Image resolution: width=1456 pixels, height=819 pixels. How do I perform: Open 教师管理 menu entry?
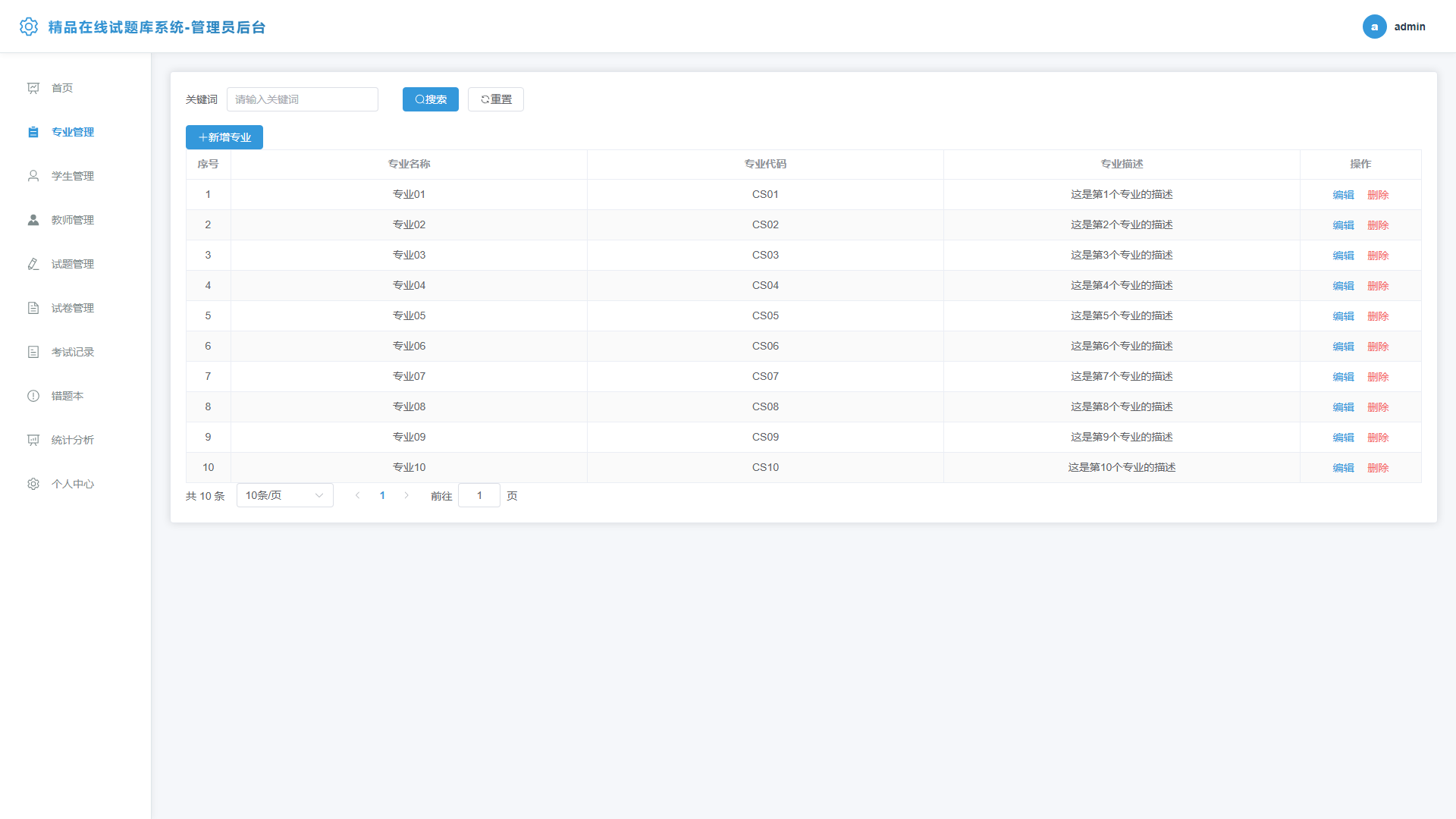[x=75, y=220]
